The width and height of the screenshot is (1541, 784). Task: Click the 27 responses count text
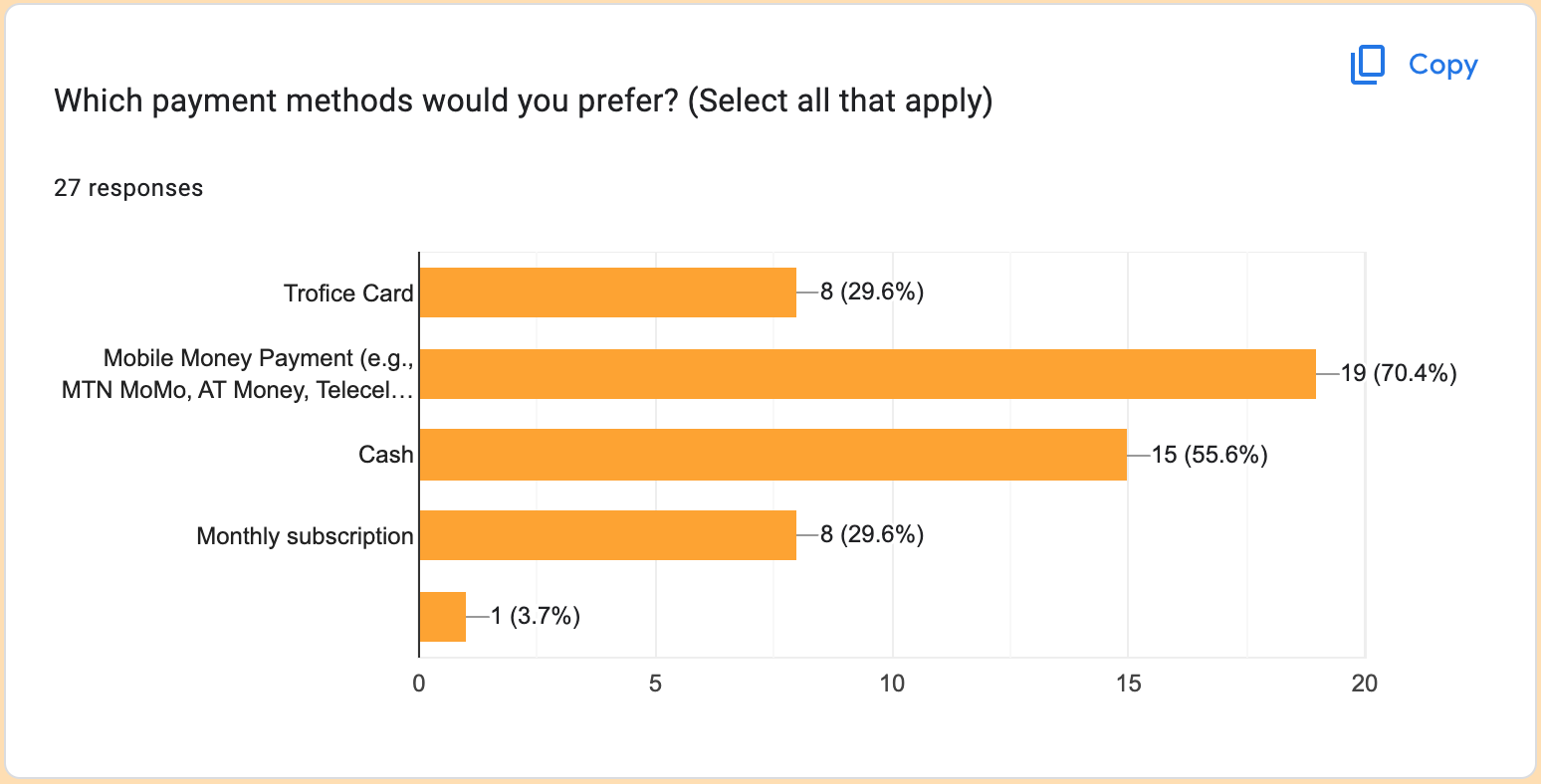[128, 188]
